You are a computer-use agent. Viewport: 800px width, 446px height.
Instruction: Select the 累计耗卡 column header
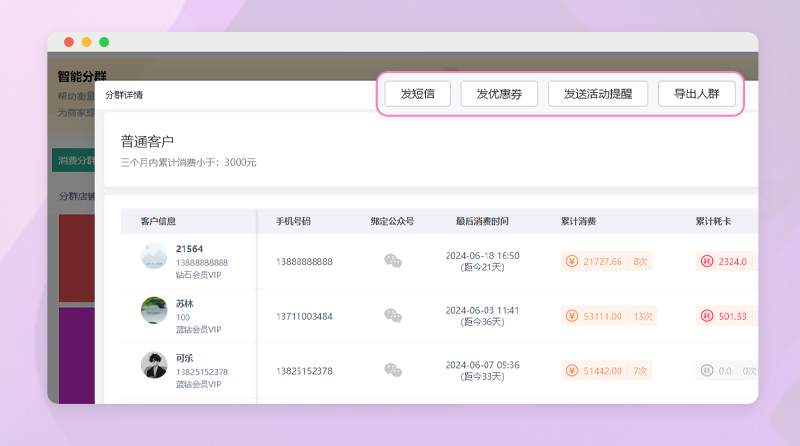[x=713, y=221]
